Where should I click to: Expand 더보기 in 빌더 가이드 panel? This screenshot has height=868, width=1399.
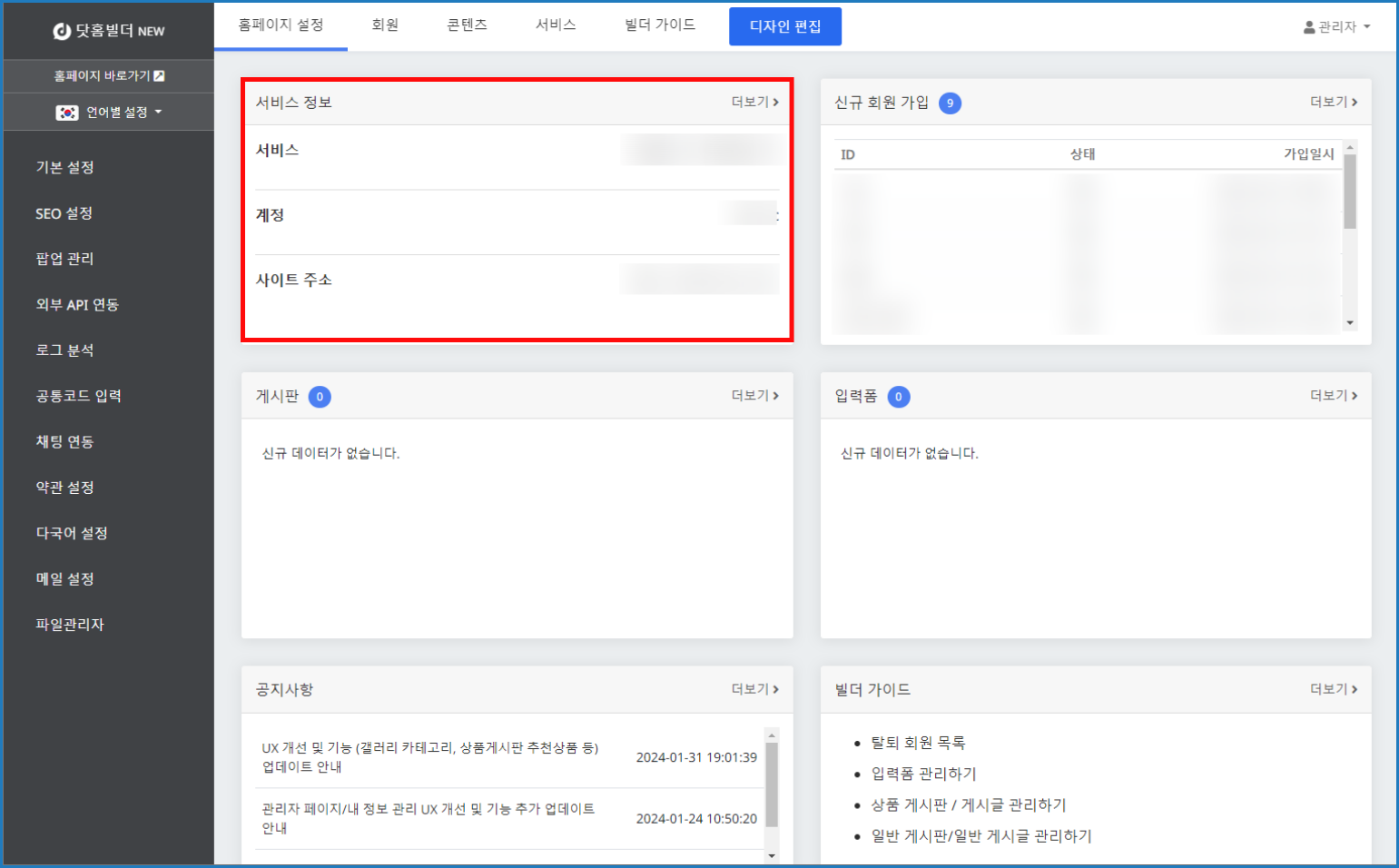pyautogui.click(x=1333, y=689)
